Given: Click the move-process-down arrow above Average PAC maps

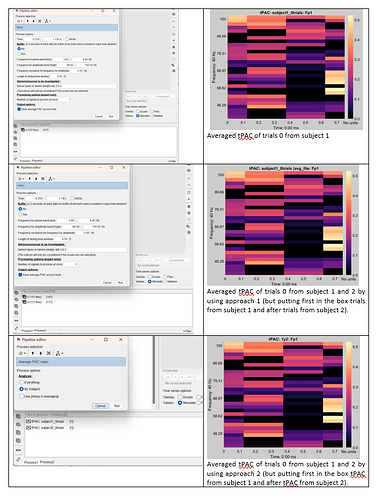Looking at the screenshot, I should coord(41,353).
